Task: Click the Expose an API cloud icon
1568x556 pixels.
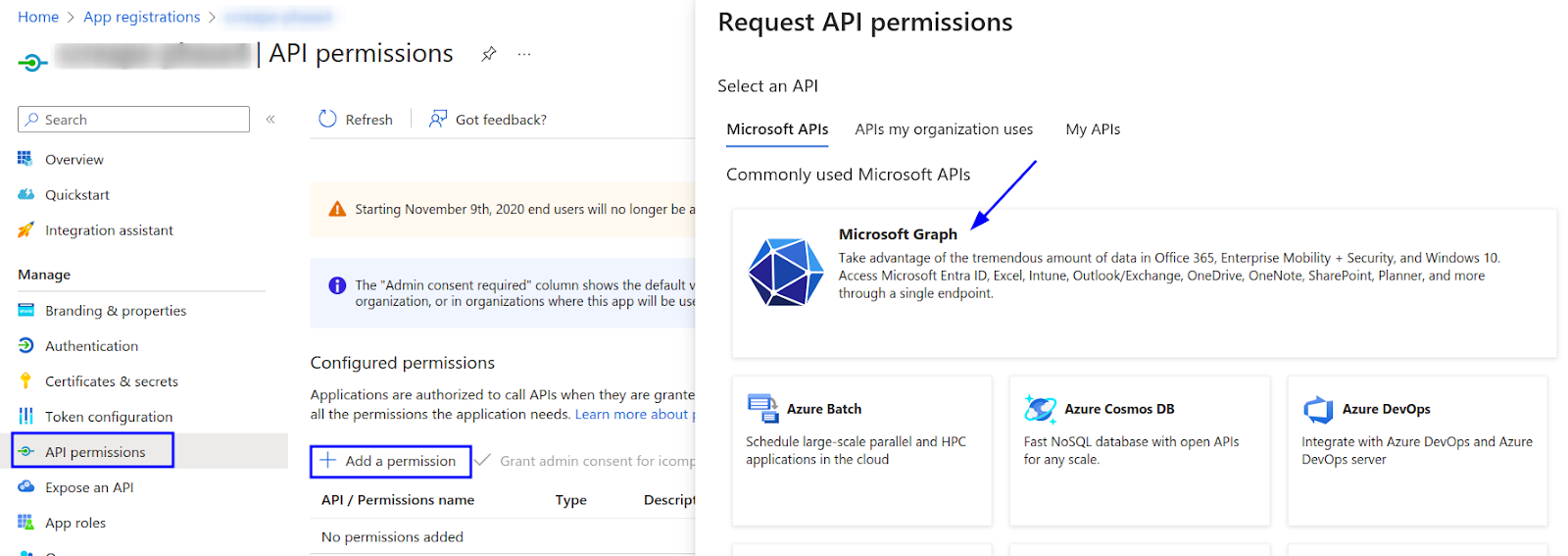Action: tap(25, 486)
